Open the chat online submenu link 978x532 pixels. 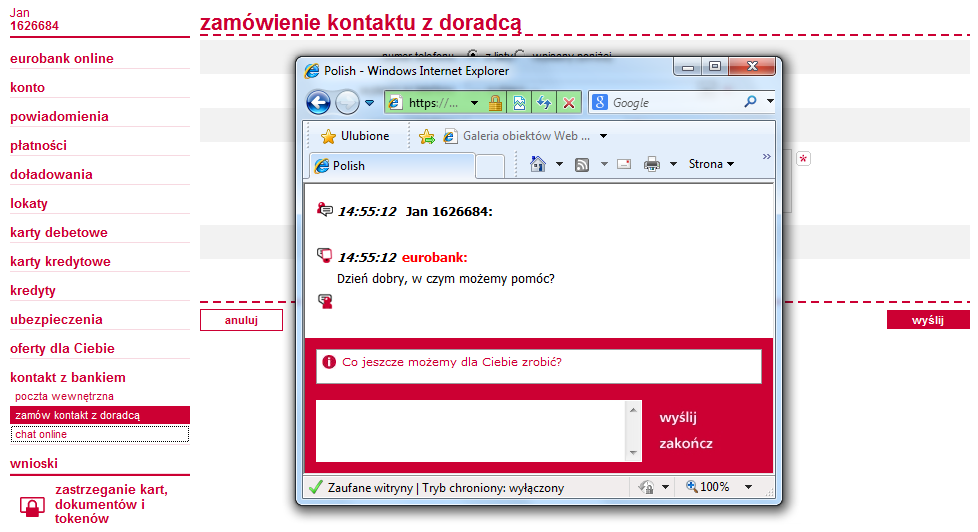[x=100, y=434]
